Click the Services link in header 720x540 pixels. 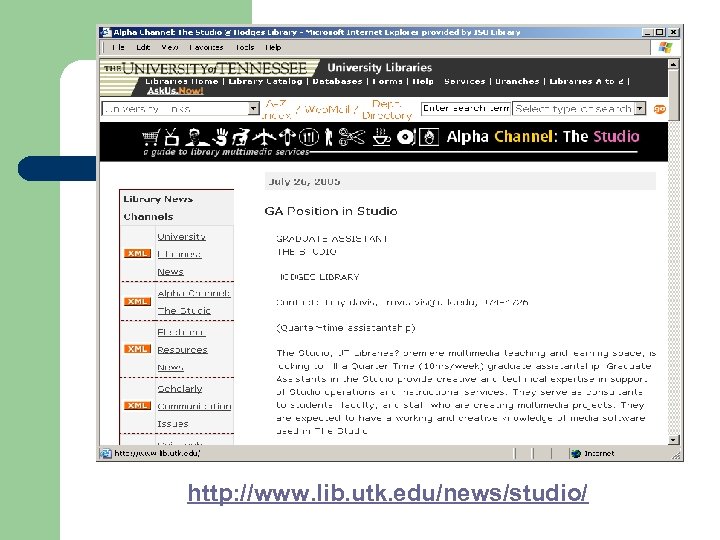coord(464,81)
